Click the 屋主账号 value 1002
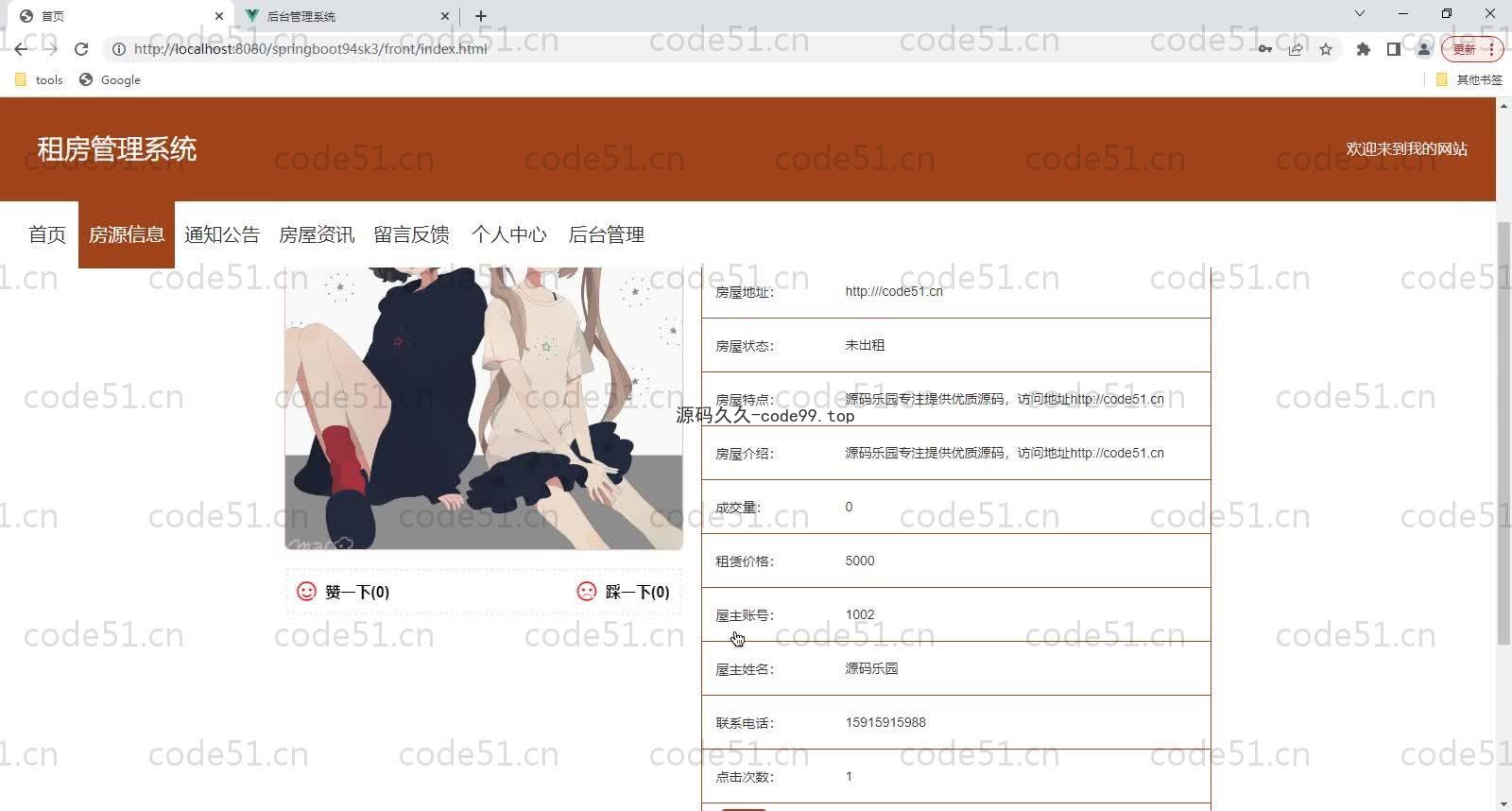 pos(860,614)
